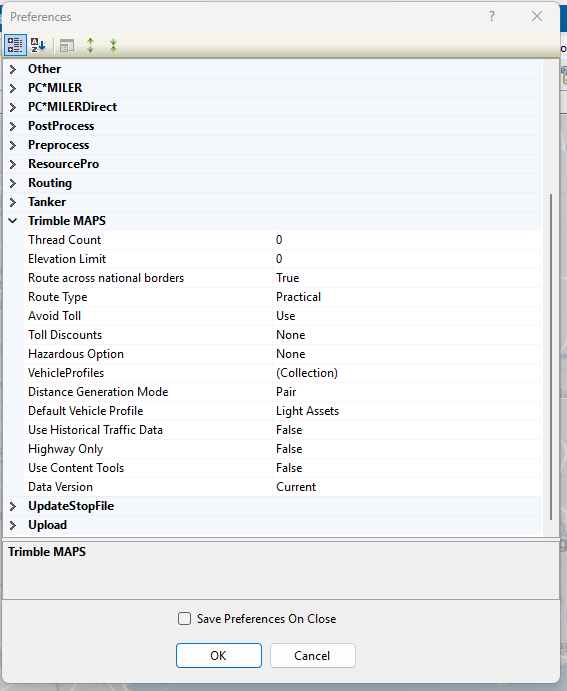The height and width of the screenshot is (691, 567).
Task: Expand the Upload category
Action: [x=13, y=525]
